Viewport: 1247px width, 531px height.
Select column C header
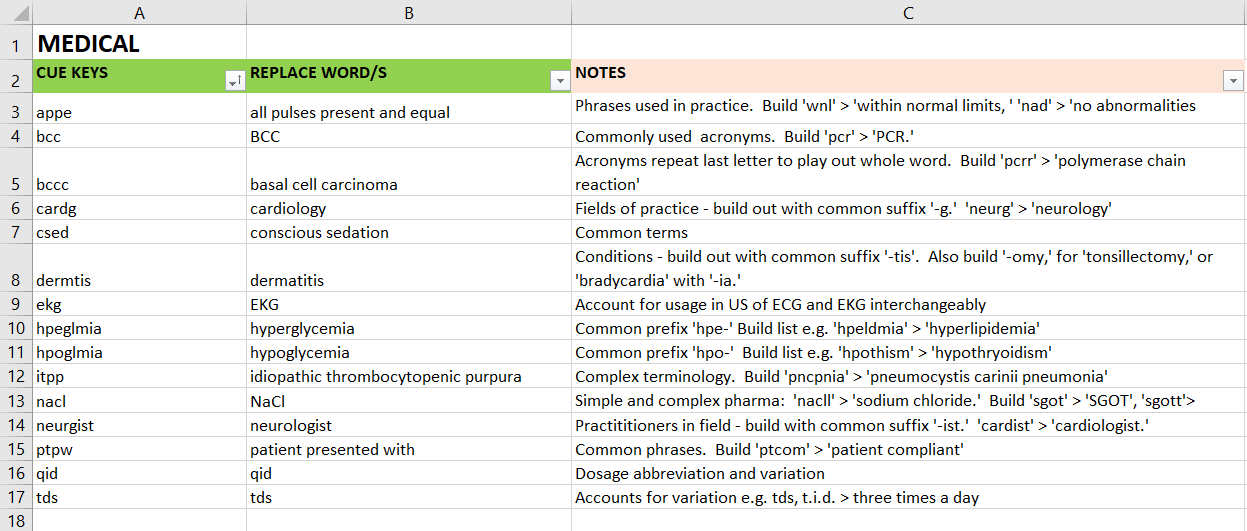click(x=908, y=14)
